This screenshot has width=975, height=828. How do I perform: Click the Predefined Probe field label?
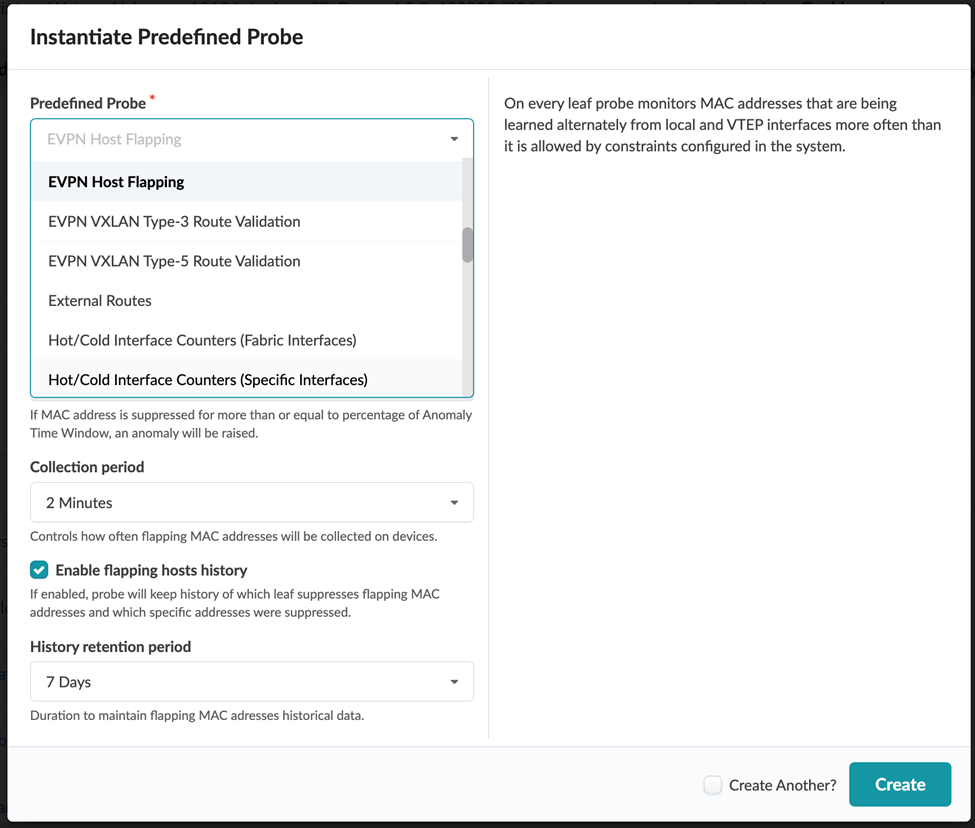88,103
